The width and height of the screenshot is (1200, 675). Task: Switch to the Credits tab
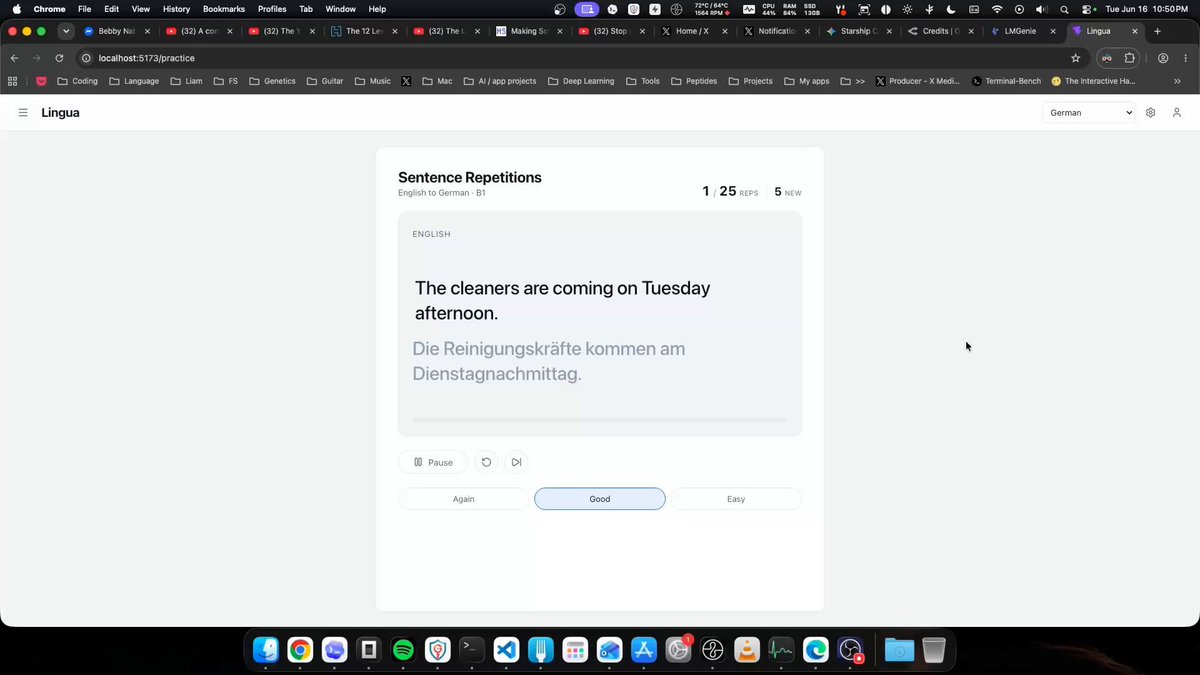940,31
